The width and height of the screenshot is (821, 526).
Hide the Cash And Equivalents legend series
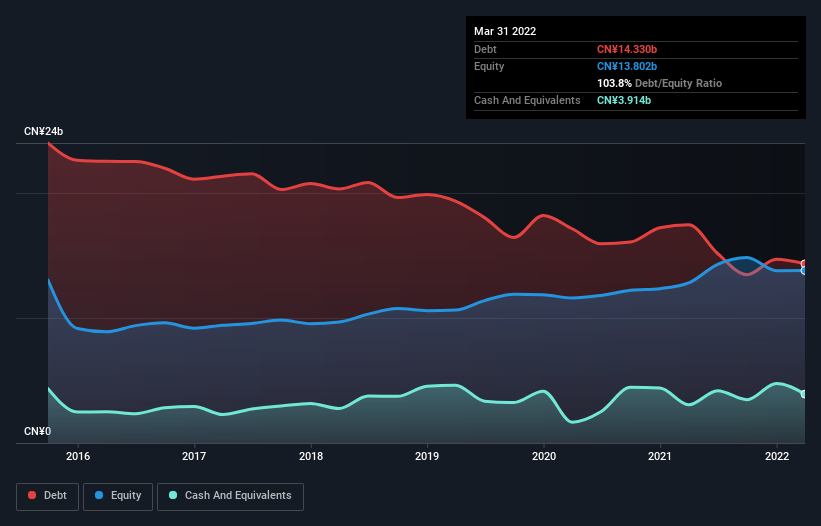click(x=230, y=495)
